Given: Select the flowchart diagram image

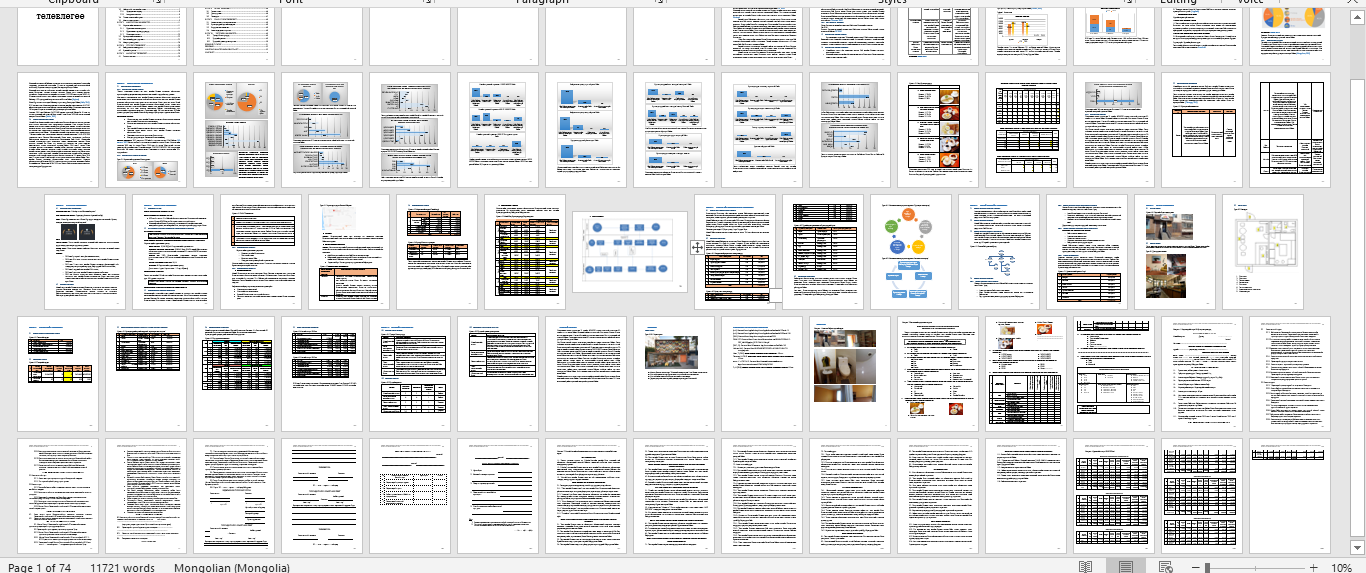Looking at the screenshot, I should point(630,252).
